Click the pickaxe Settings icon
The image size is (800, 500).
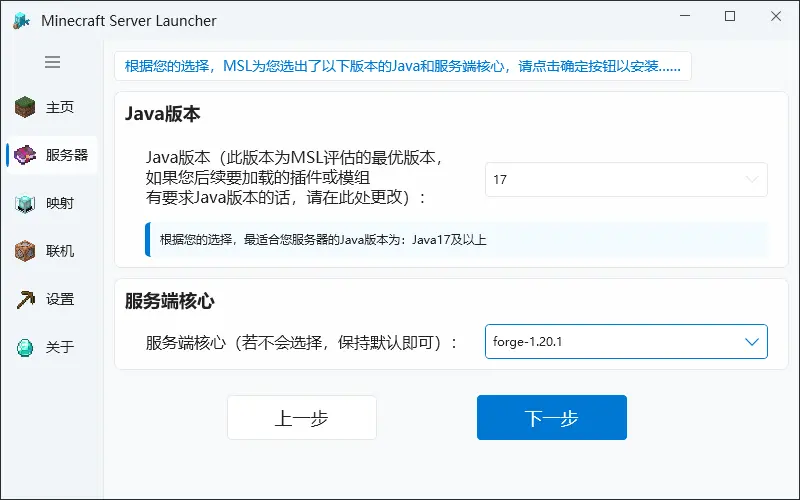(25, 299)
